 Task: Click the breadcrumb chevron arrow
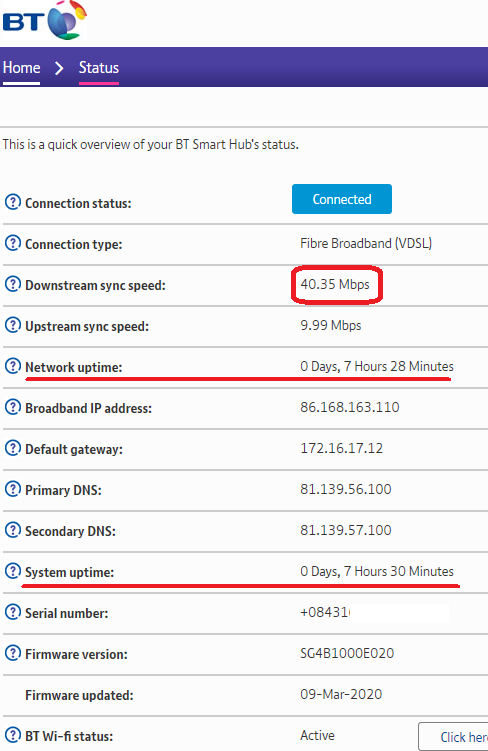[x=59, y=68]
